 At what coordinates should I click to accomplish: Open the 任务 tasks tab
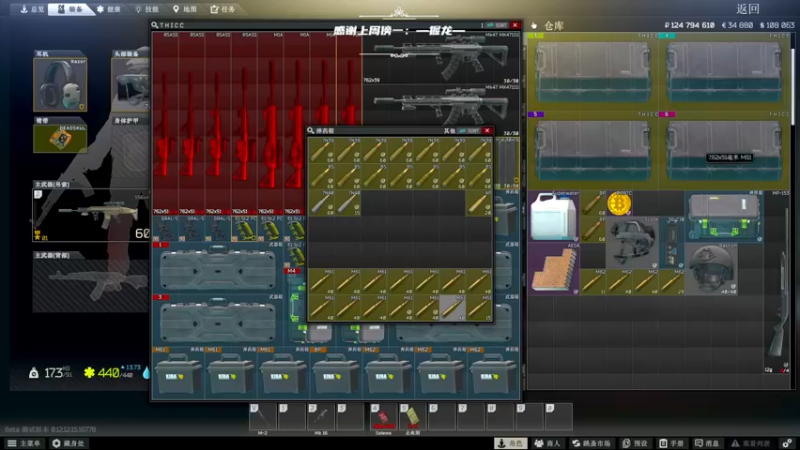tap(223, 9)
